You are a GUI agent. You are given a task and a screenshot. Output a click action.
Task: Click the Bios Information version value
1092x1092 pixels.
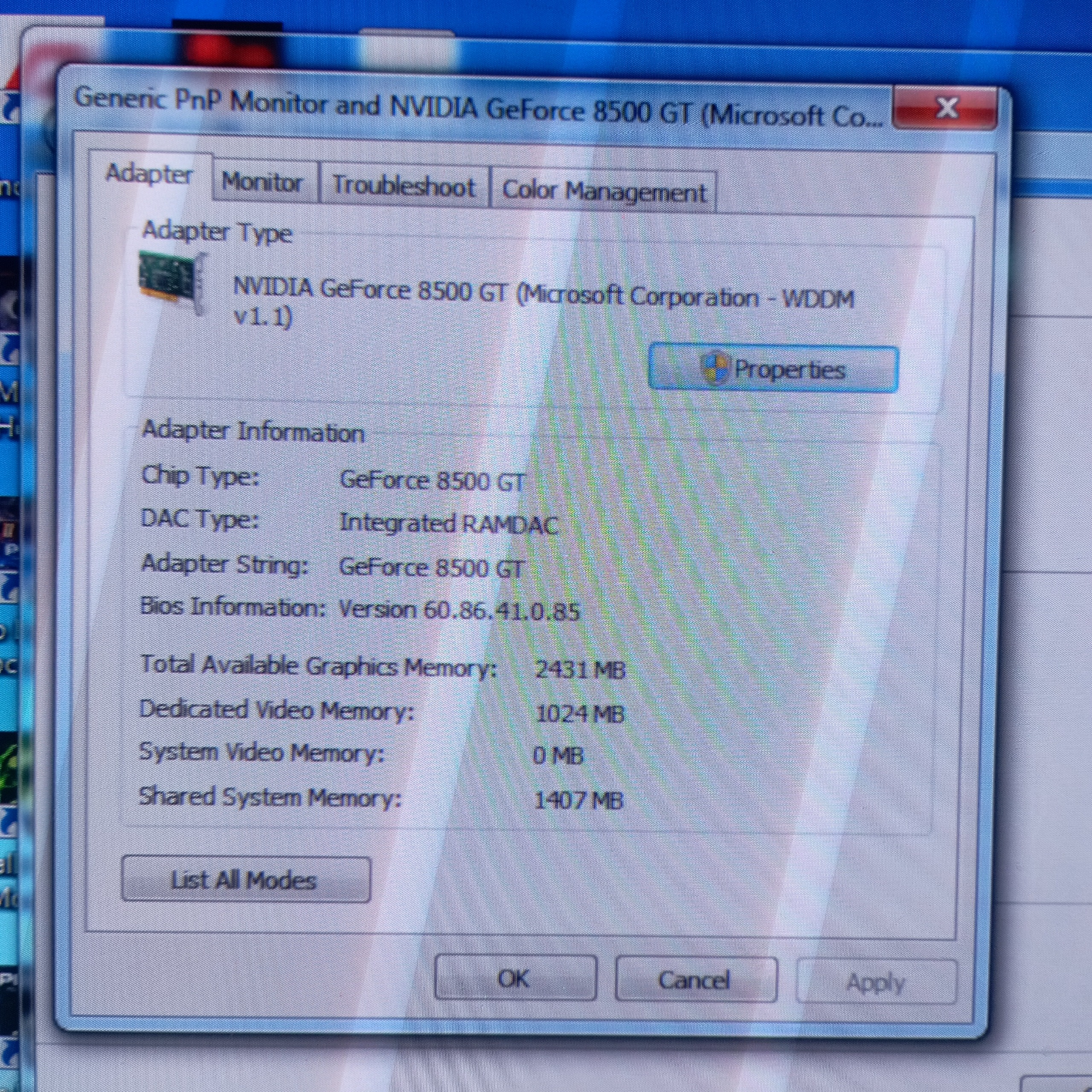tap(459, 610)
